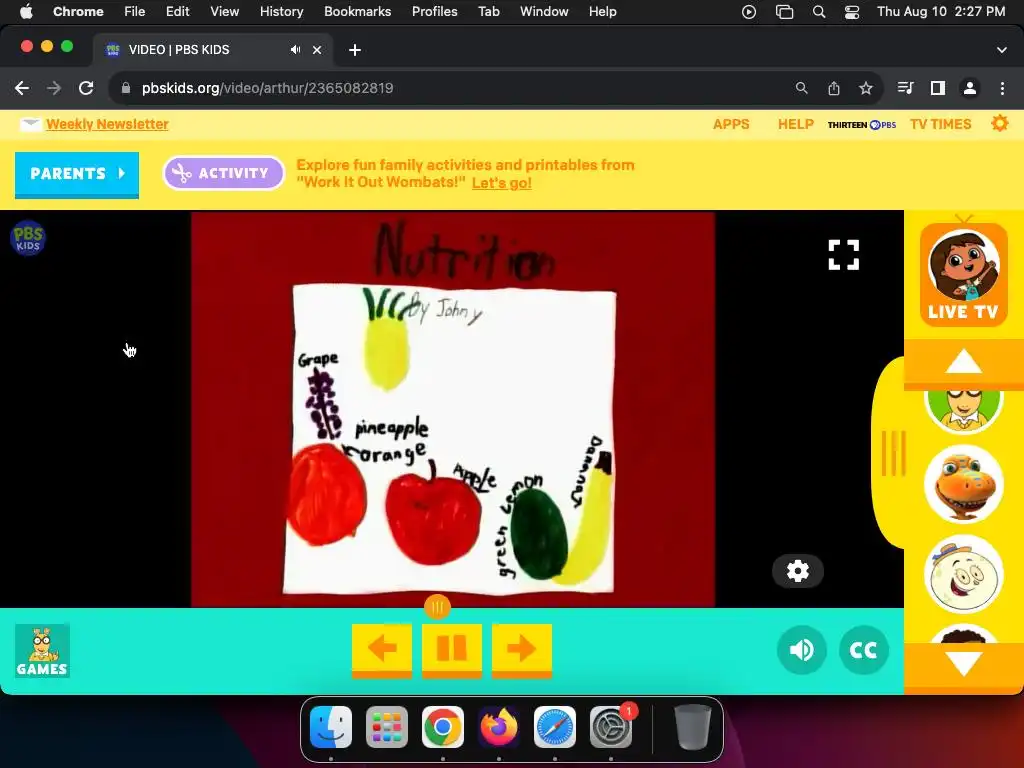The width and height of the screenshot is (1024, 768).
Task: Open the Bookmarks menu
Action: click(x=357, y=11)
